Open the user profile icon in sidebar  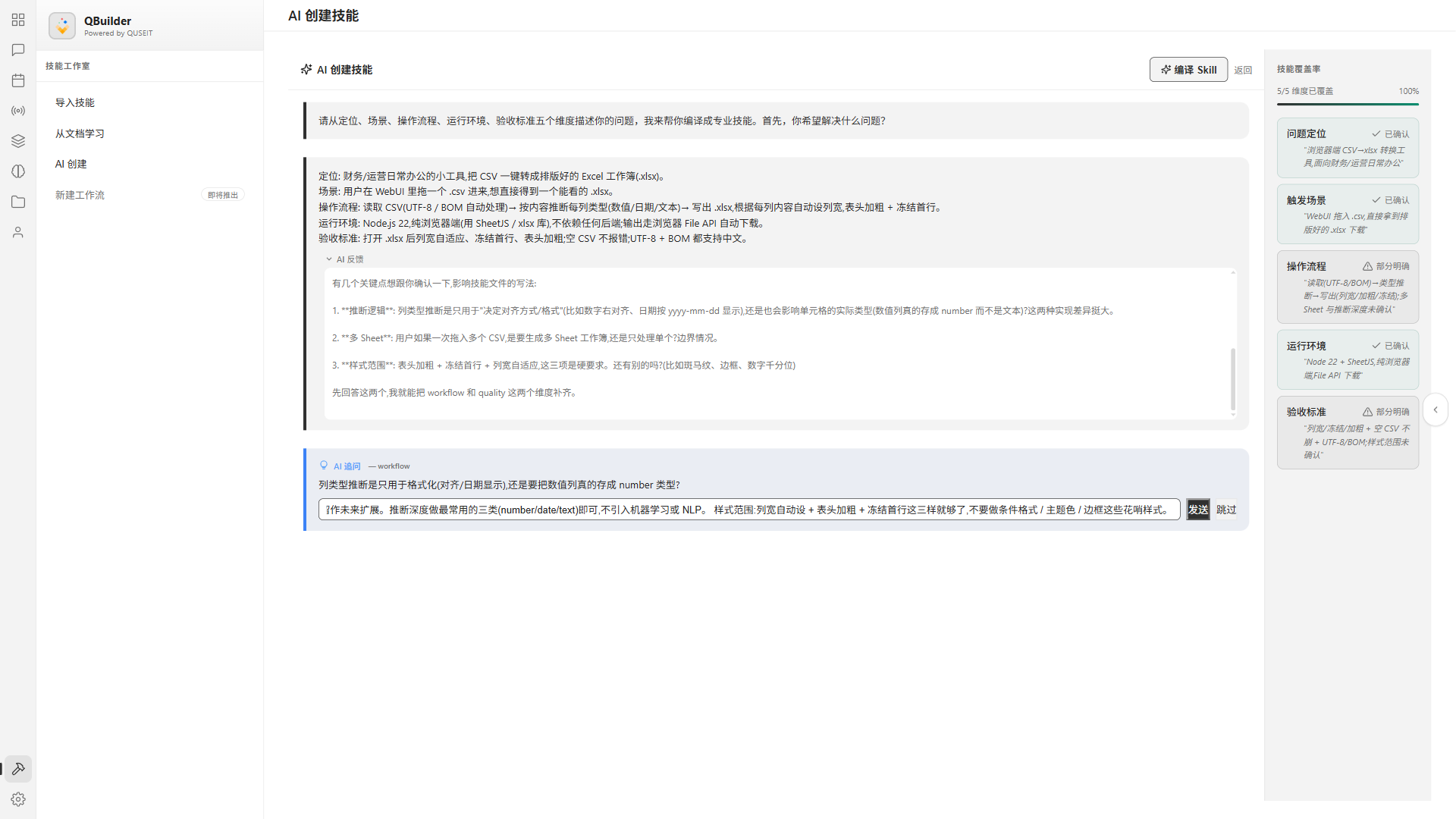[18, 232]
